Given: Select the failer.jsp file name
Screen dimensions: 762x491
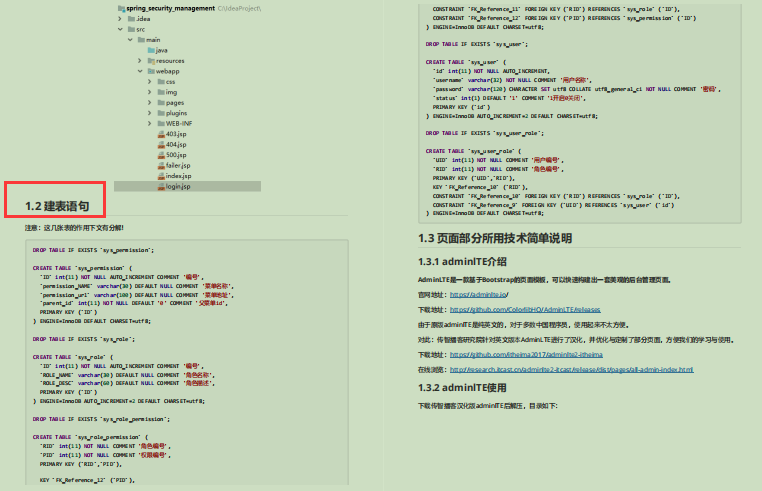Looking at the screenshot, I should pyautogui.click(x=178, y=166).
